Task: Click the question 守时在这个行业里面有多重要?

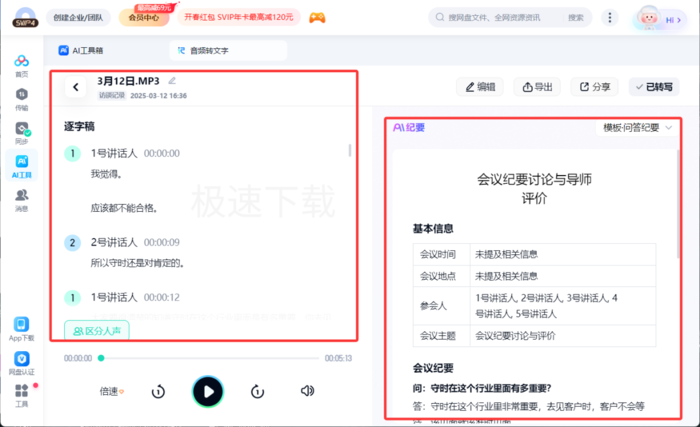Action: pos(491,388)
